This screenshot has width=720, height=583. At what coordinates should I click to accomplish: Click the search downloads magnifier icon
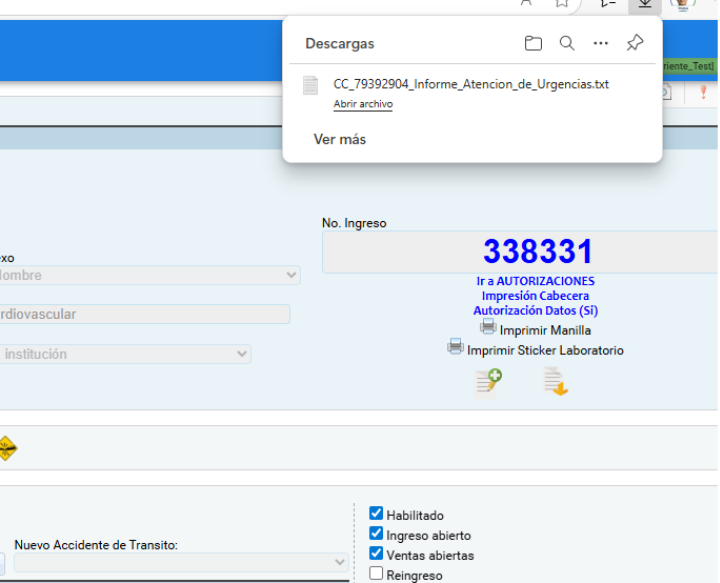[567, 43]
